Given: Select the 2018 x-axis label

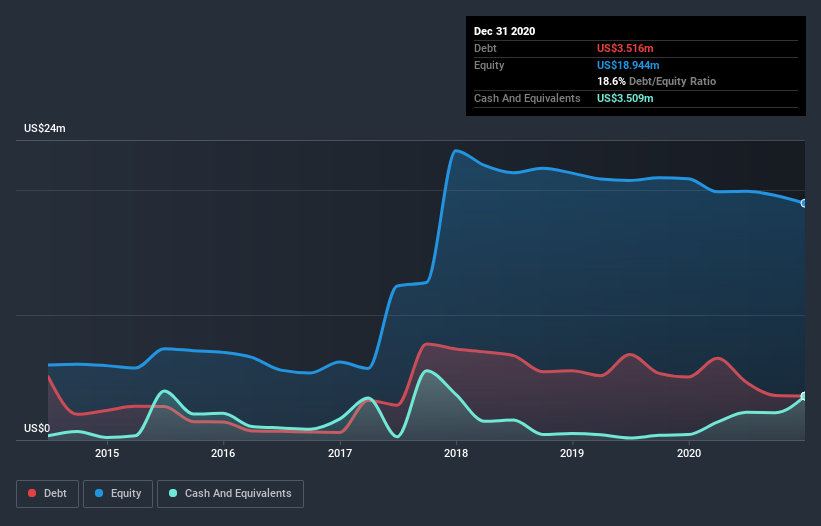Looking at the screenshot, I should click(x=456, y=453).
